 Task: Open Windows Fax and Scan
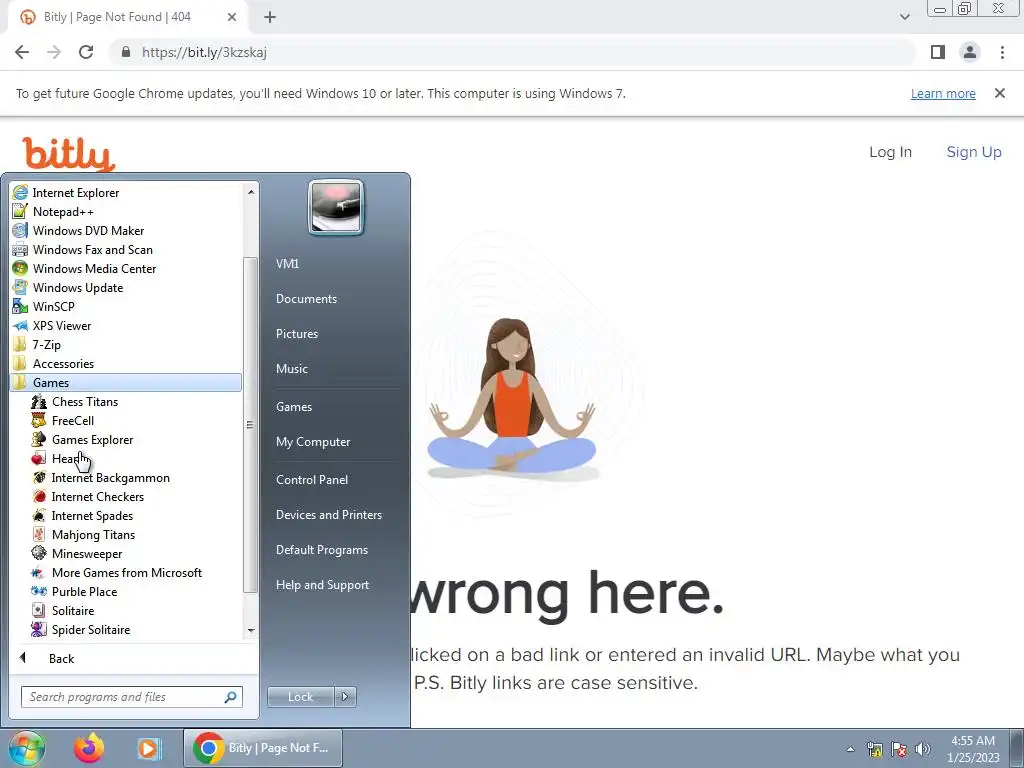point(92,249)
